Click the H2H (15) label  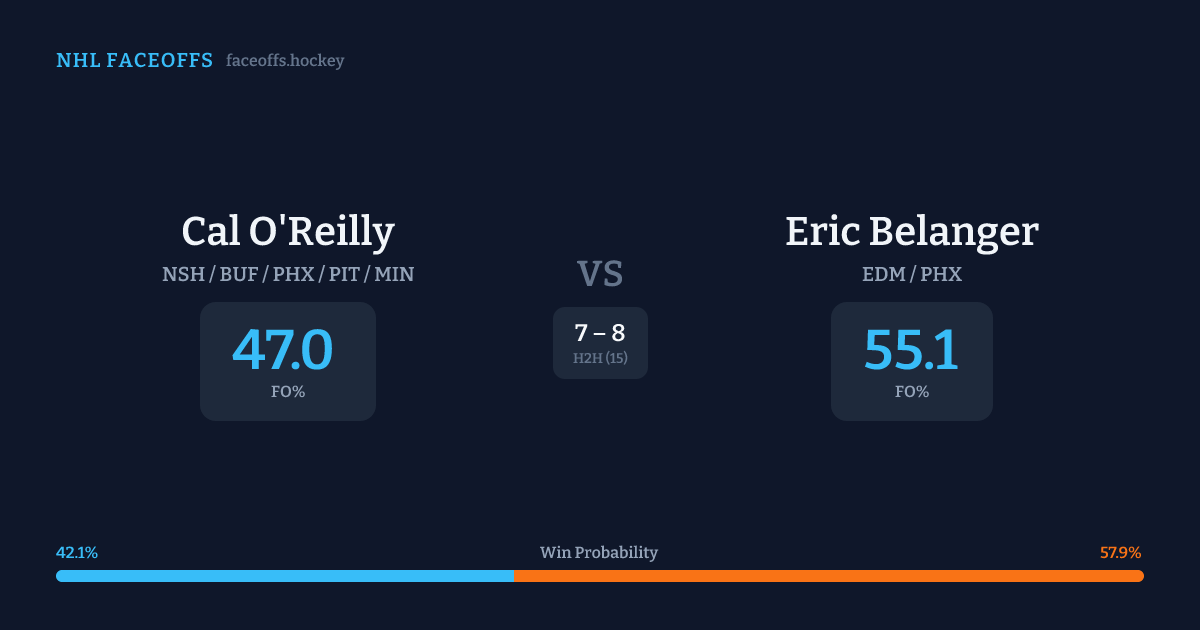coord(600,358)
